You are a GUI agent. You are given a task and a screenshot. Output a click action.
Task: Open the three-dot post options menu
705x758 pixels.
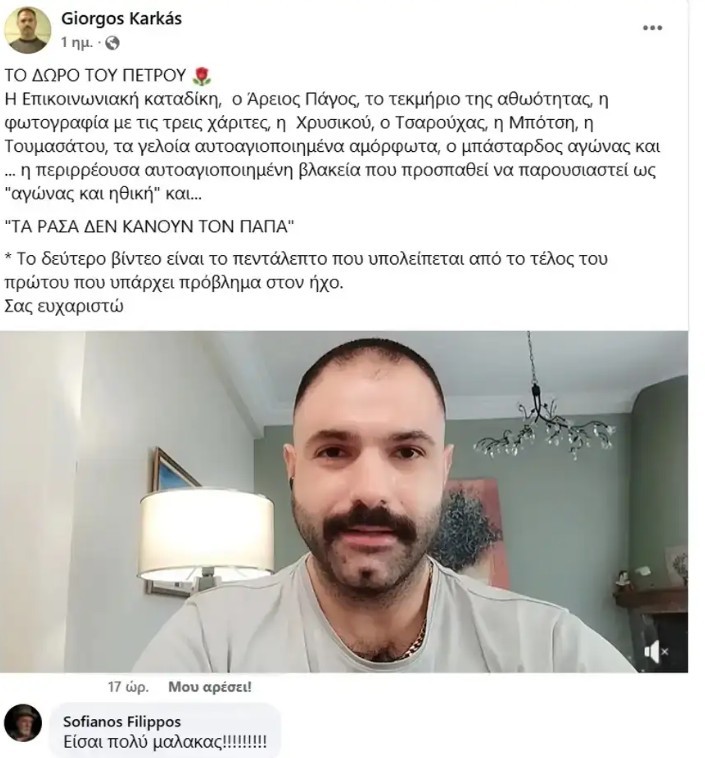(x=652, y=28)
